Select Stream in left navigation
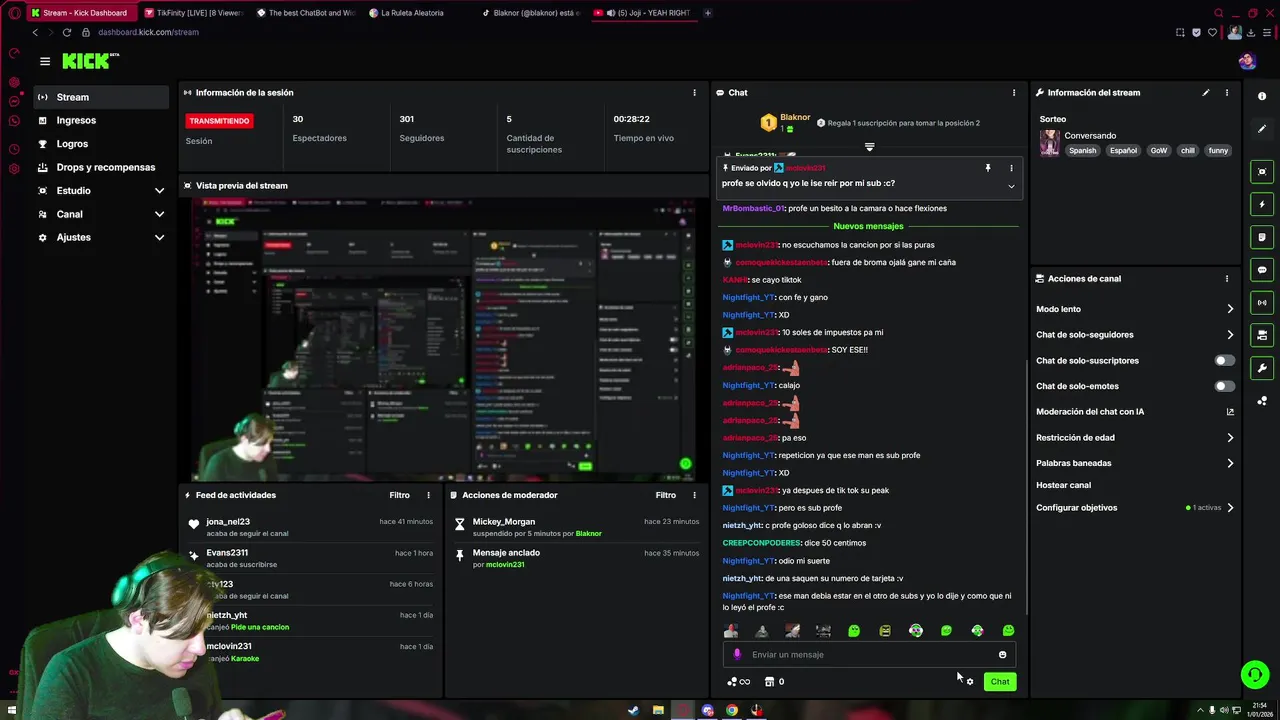The width and height of the screenshot is (1280, 720). (101, 97)
